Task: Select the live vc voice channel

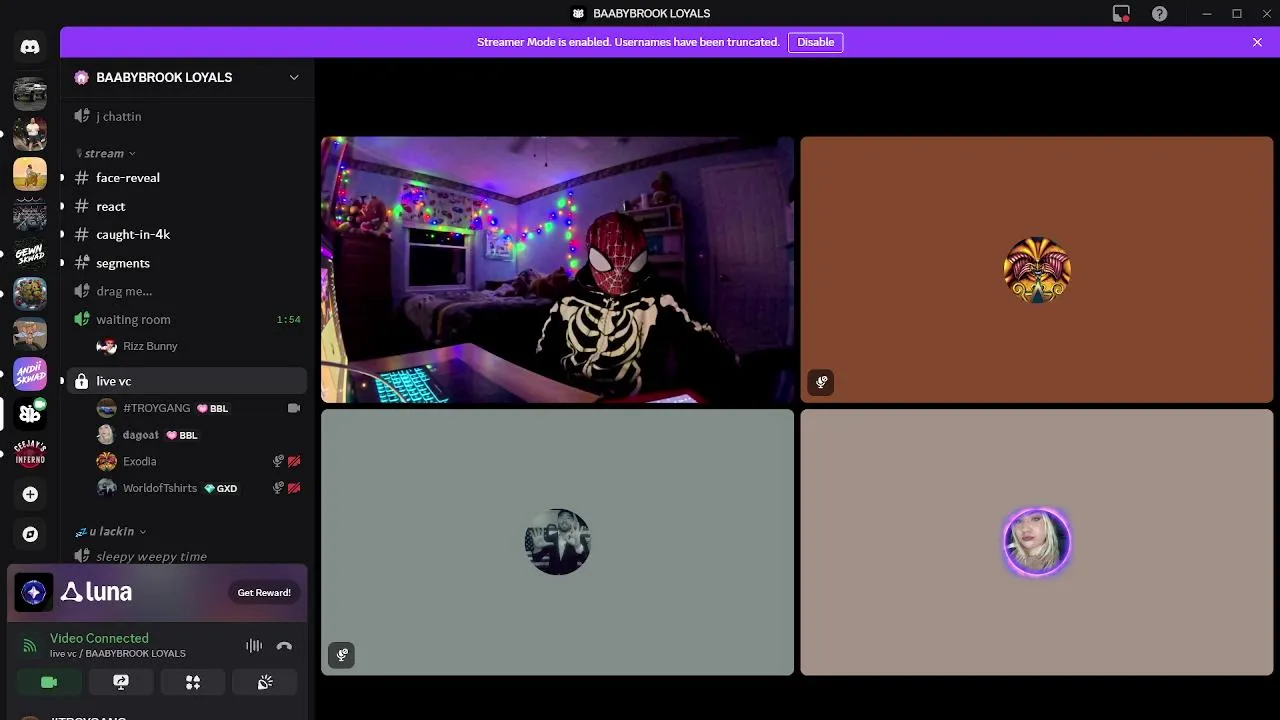Action: (186, 381)
